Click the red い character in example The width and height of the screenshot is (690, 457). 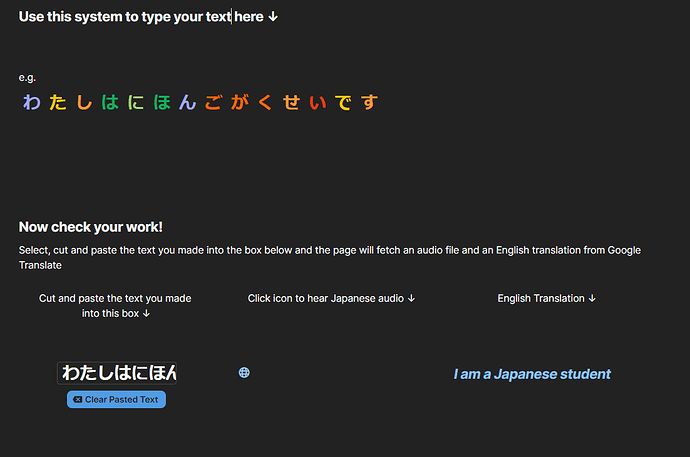pos(318,102)
